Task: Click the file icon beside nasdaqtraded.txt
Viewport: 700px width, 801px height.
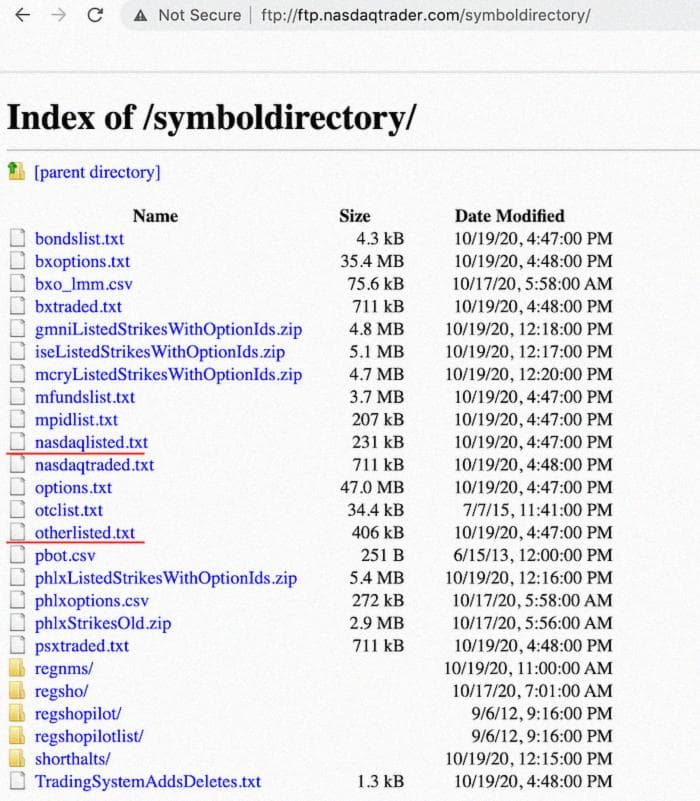Action: tap(17, 464)
